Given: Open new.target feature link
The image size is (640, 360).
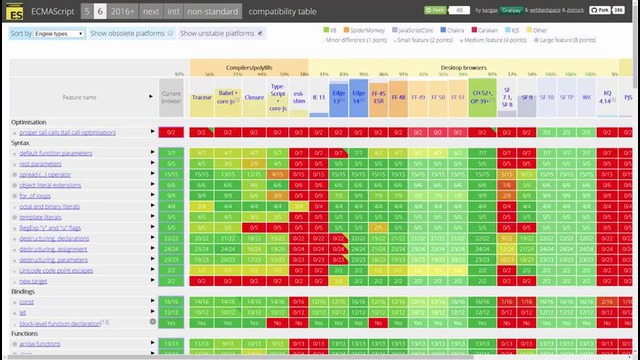Looking at the screenshot, I should pos(33,281).
